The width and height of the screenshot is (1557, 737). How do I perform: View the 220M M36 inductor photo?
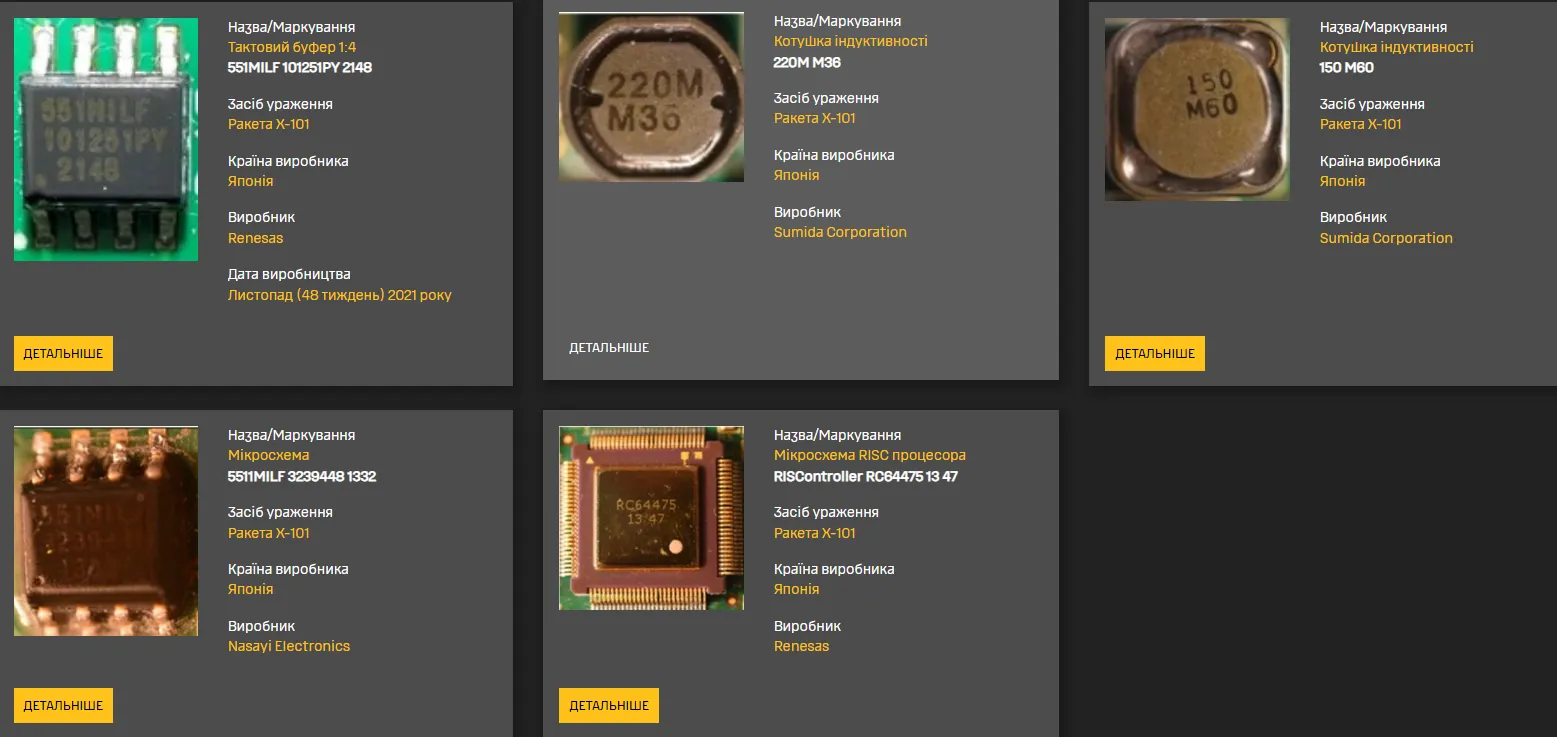651,97
